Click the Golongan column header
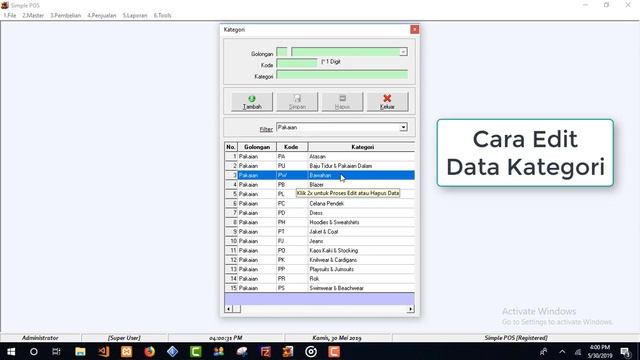The image size is (640, 360). point(257,147)
